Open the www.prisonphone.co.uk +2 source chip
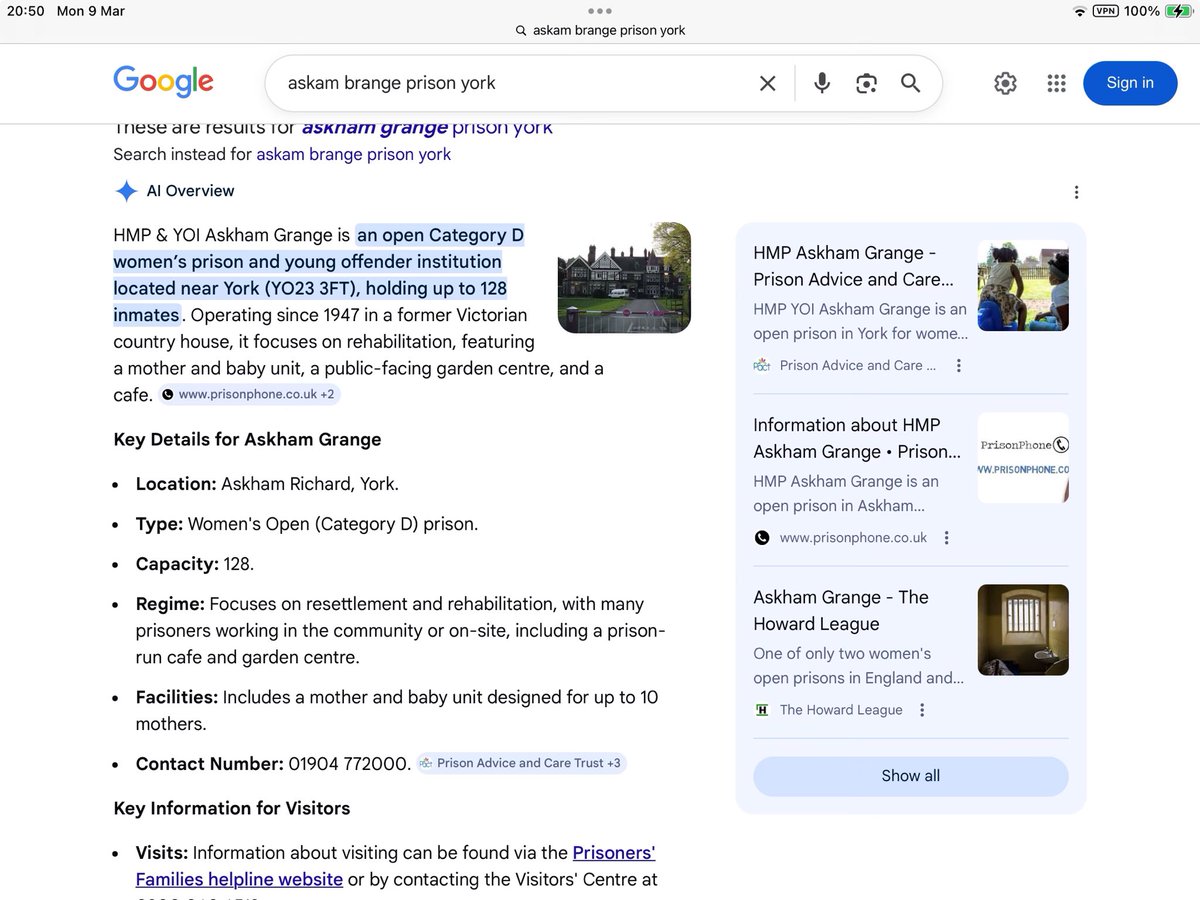 tap(249, 395)
